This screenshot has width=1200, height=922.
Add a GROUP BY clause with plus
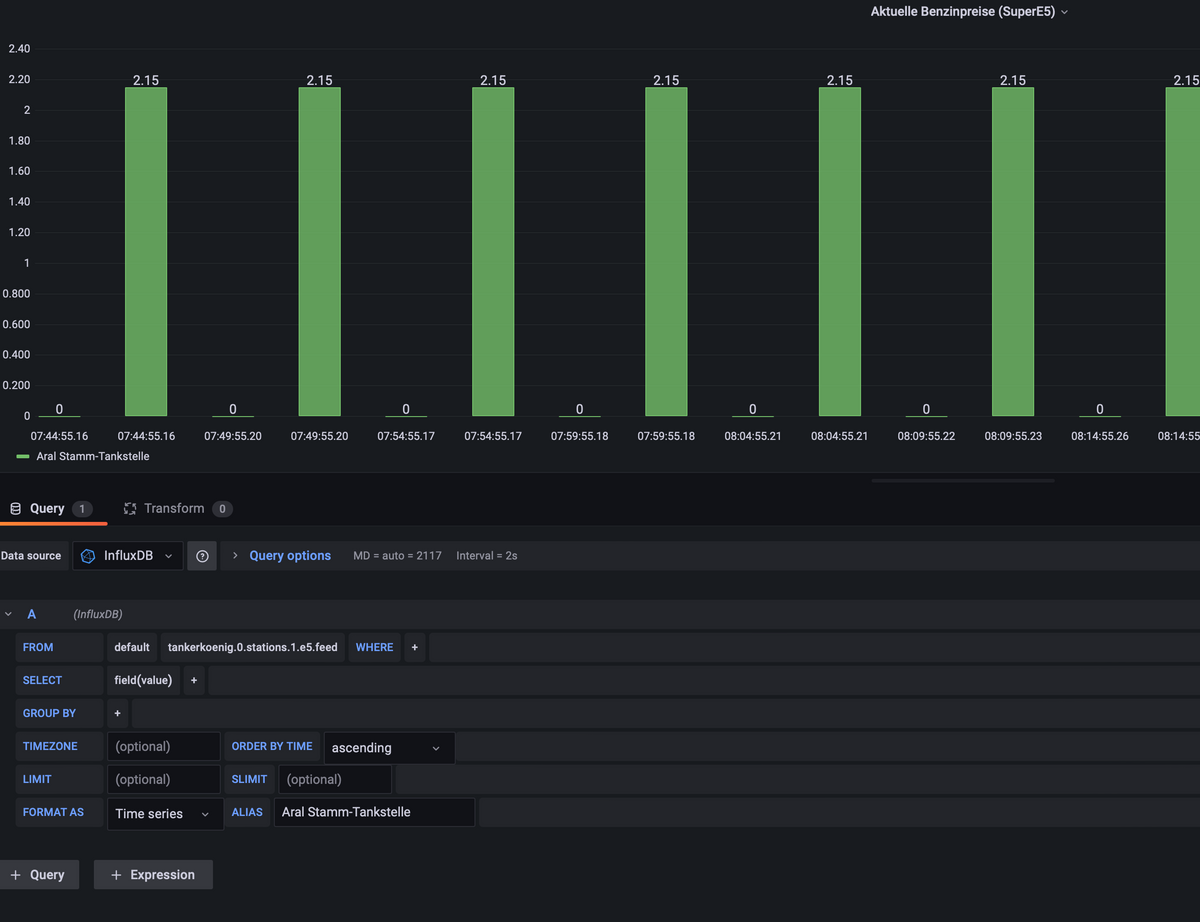click(x=118, y=713)
